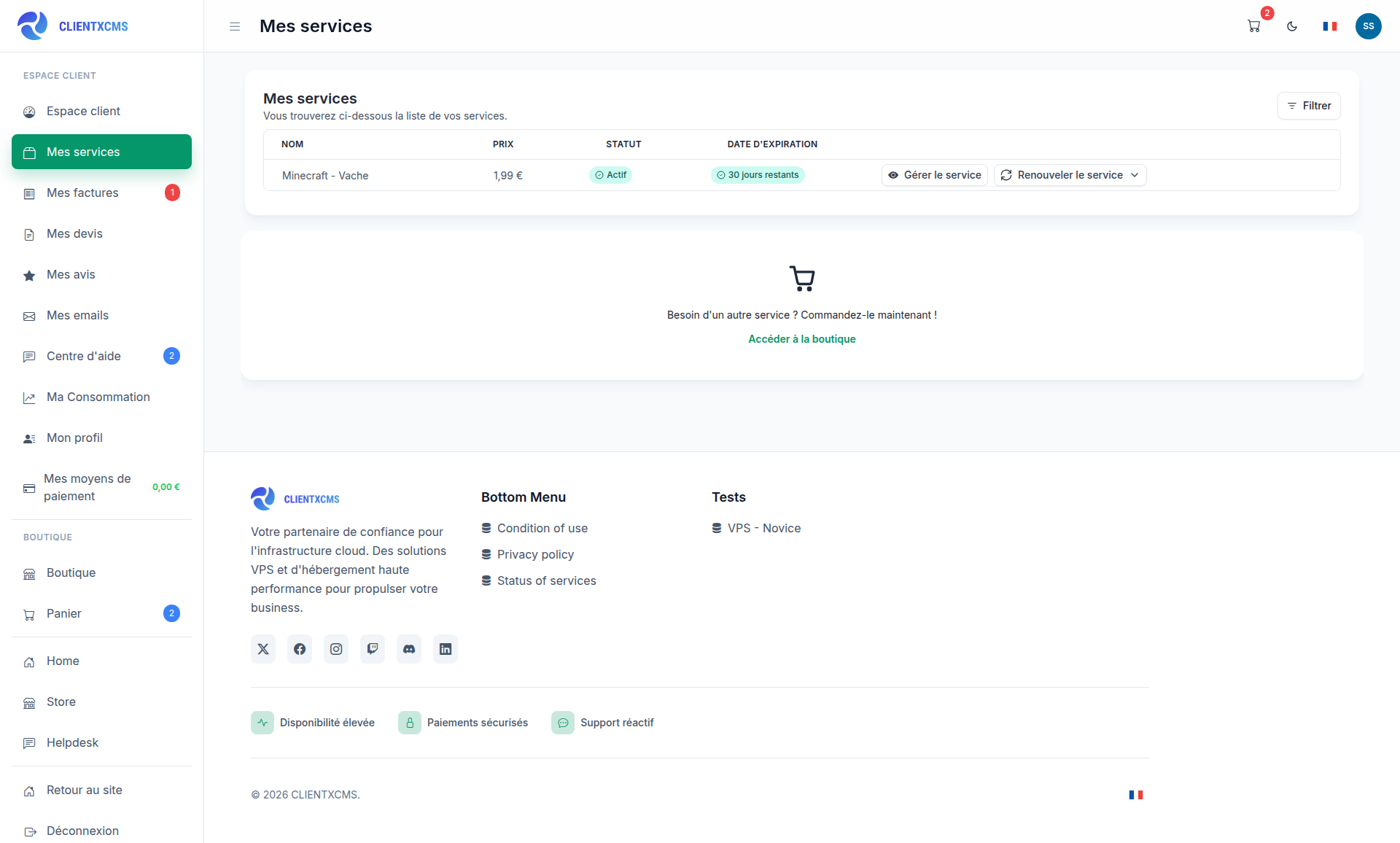
Task: Click the Support réactif chat icon
Action: point(563,723)
